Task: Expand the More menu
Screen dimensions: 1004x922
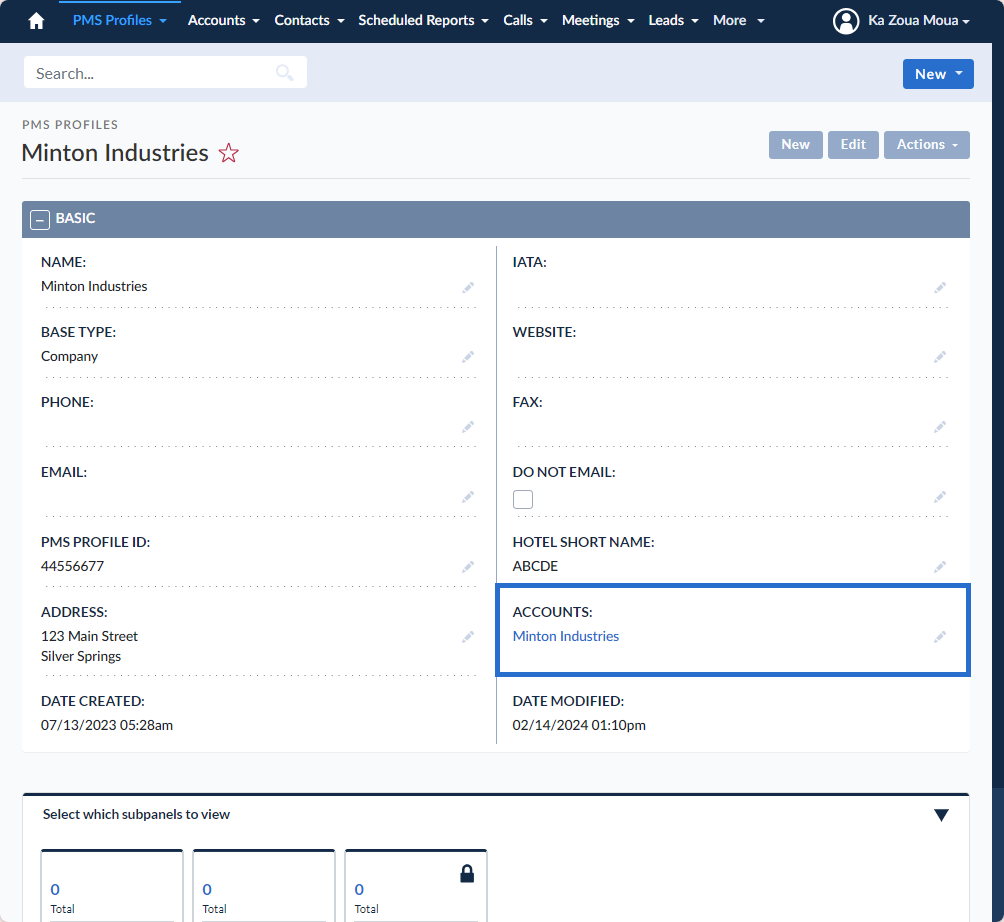Action: [x=738, y=20]
